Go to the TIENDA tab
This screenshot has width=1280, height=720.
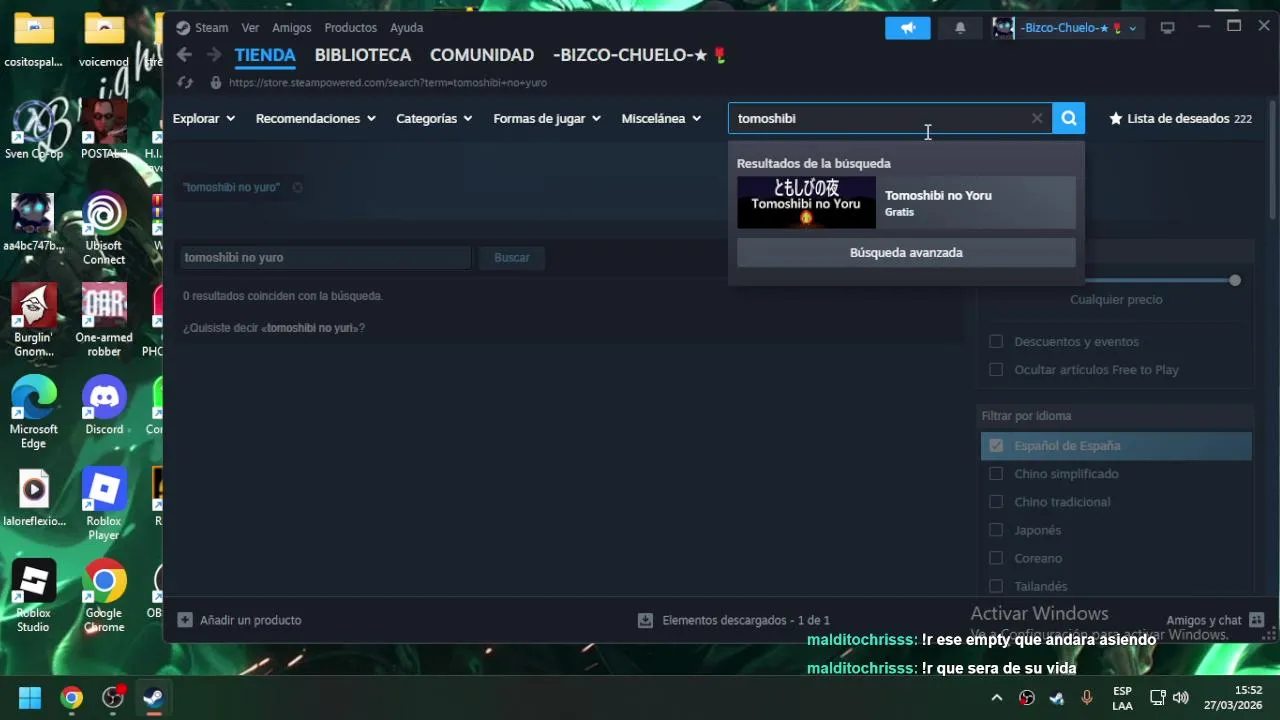click(265, 55)
